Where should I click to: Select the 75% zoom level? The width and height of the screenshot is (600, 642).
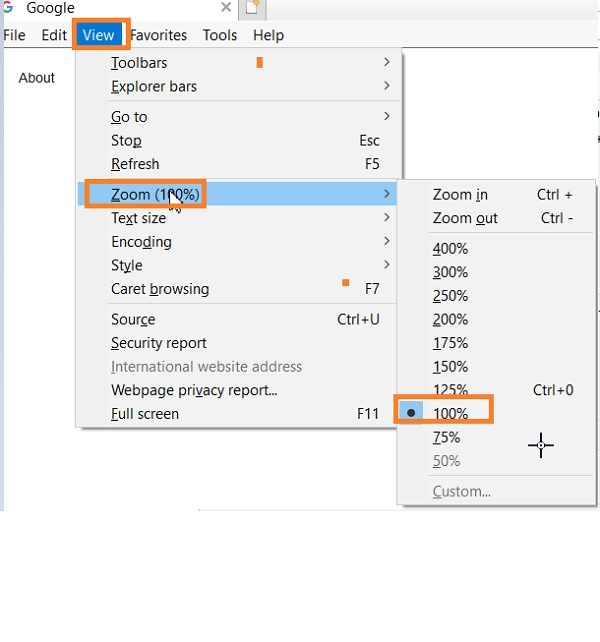(x=446, y=437)
